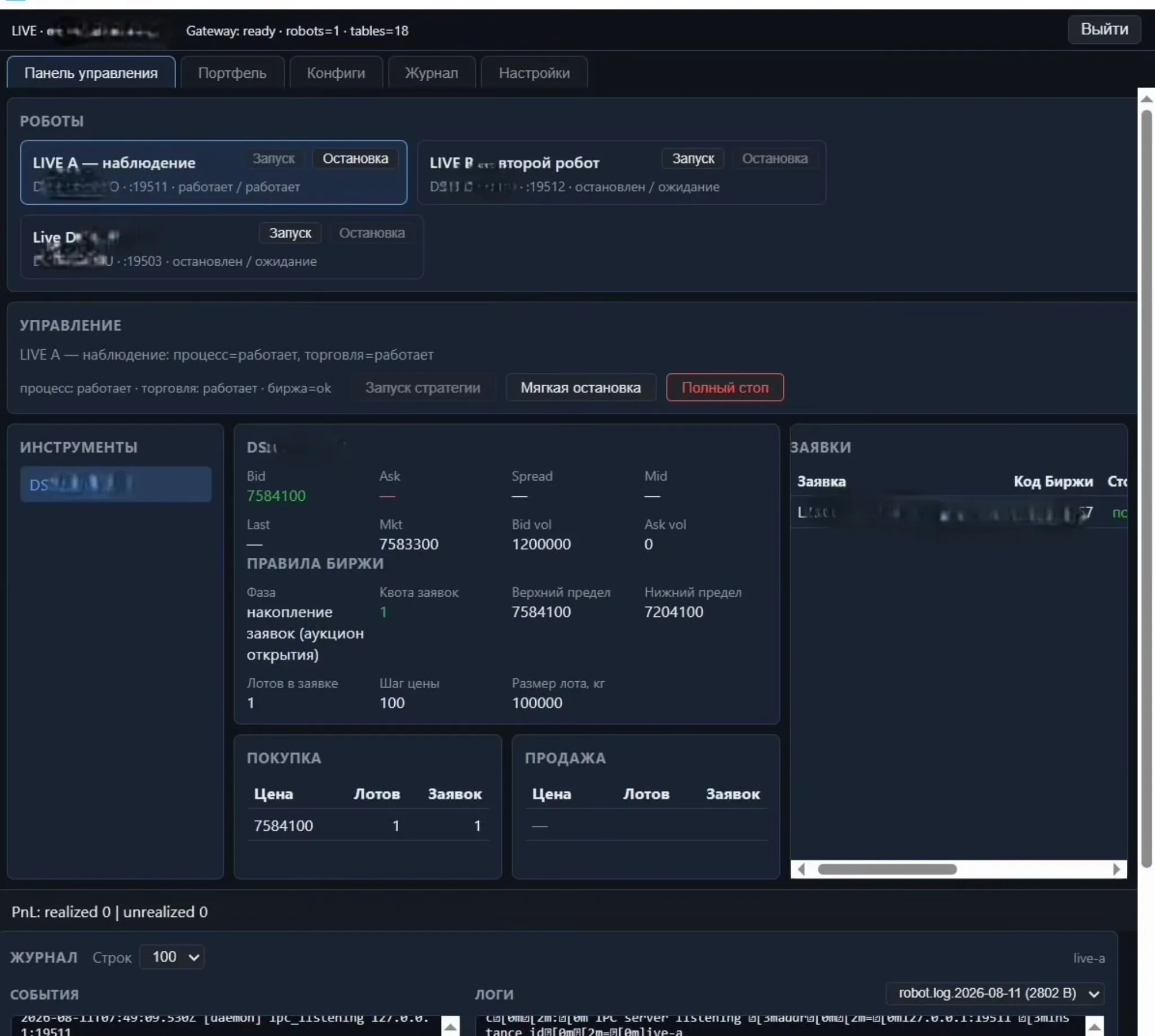Switch to the Конфиги tab

[x=336, y=73]
